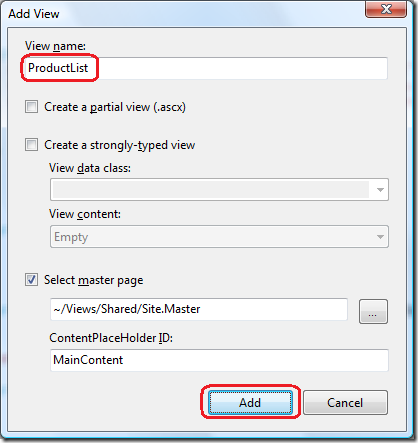Tick the strongly-typed view checkbox

pyautogui.click(x=31, y=145)
